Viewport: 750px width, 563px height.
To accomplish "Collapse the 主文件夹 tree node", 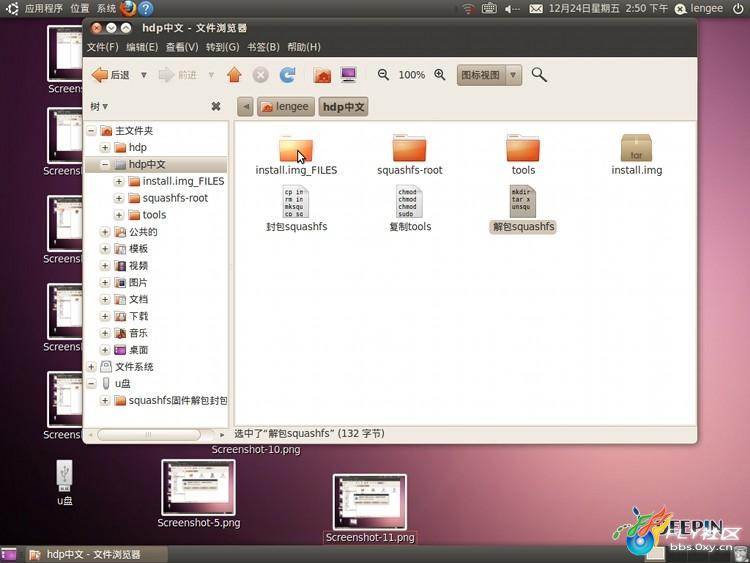I will coord(91,131).
